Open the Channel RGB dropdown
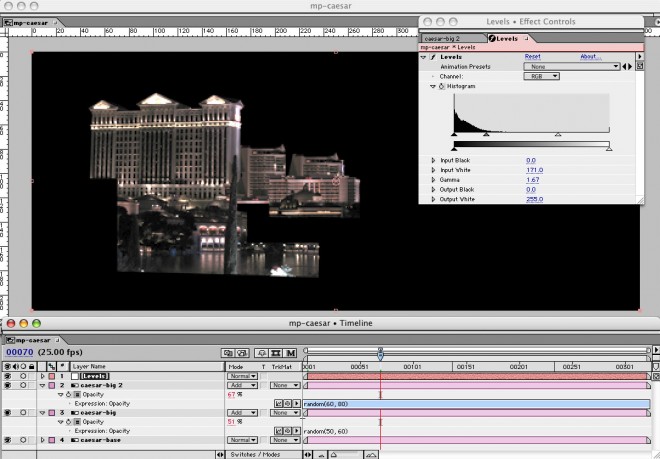The height and width of the screenshot is (459, 660). coord(541,76)
